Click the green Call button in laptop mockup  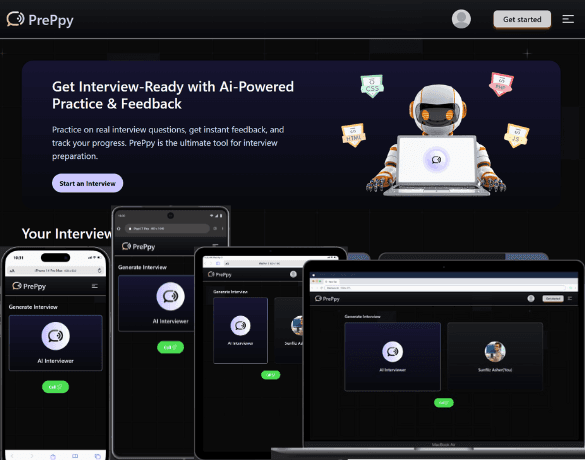444,403
